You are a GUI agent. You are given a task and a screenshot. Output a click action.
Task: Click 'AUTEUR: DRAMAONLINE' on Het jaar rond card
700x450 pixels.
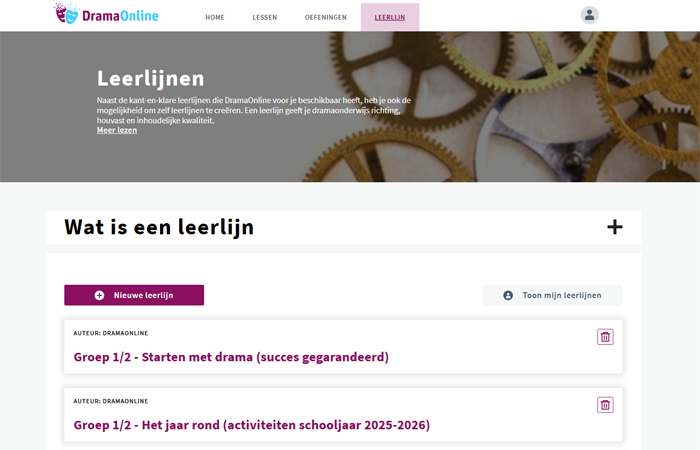coord(111,401)
